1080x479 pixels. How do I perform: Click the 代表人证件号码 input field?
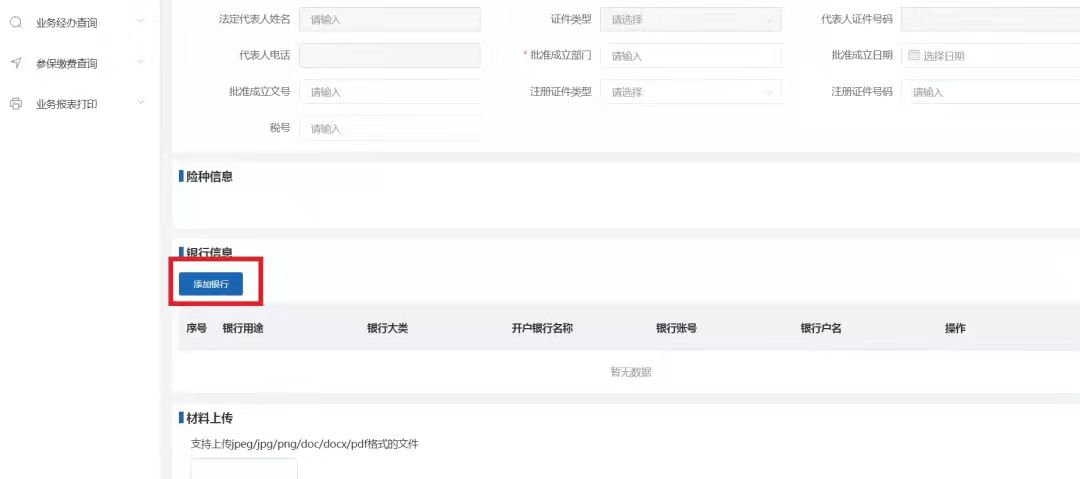(x=990, y=20)
